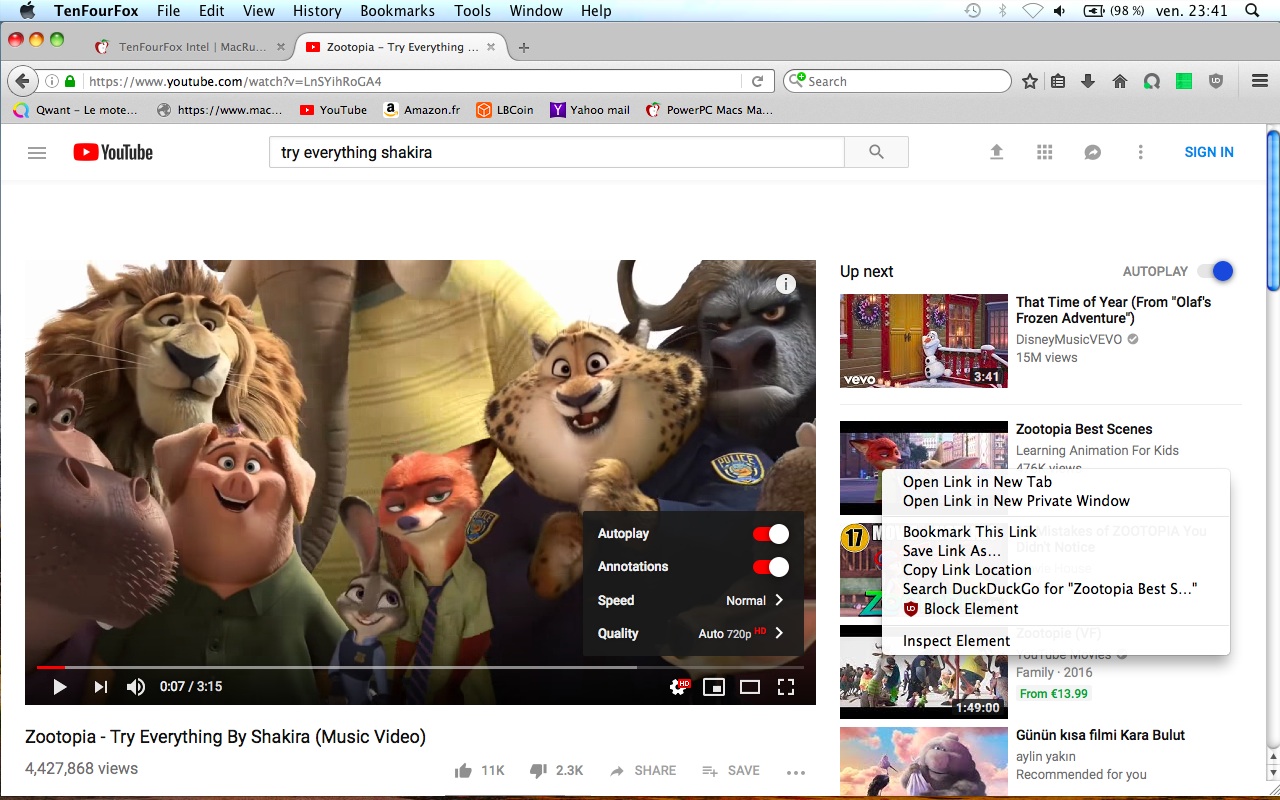The image size is (1280, 800).
Task: Seek in the video progress bar
Action: click(420, 667)
